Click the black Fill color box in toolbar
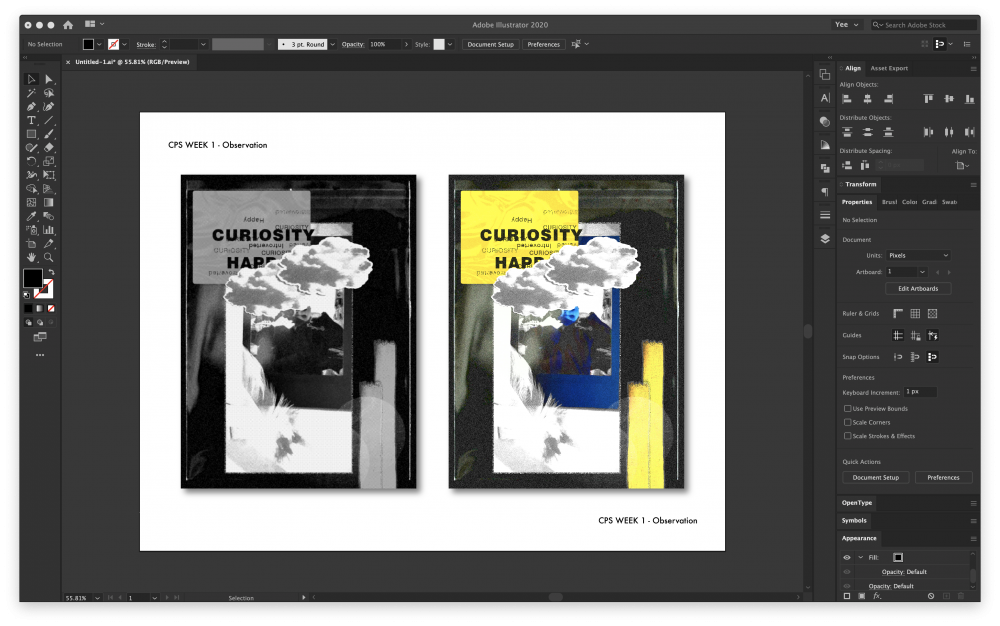 pos(33,278)
